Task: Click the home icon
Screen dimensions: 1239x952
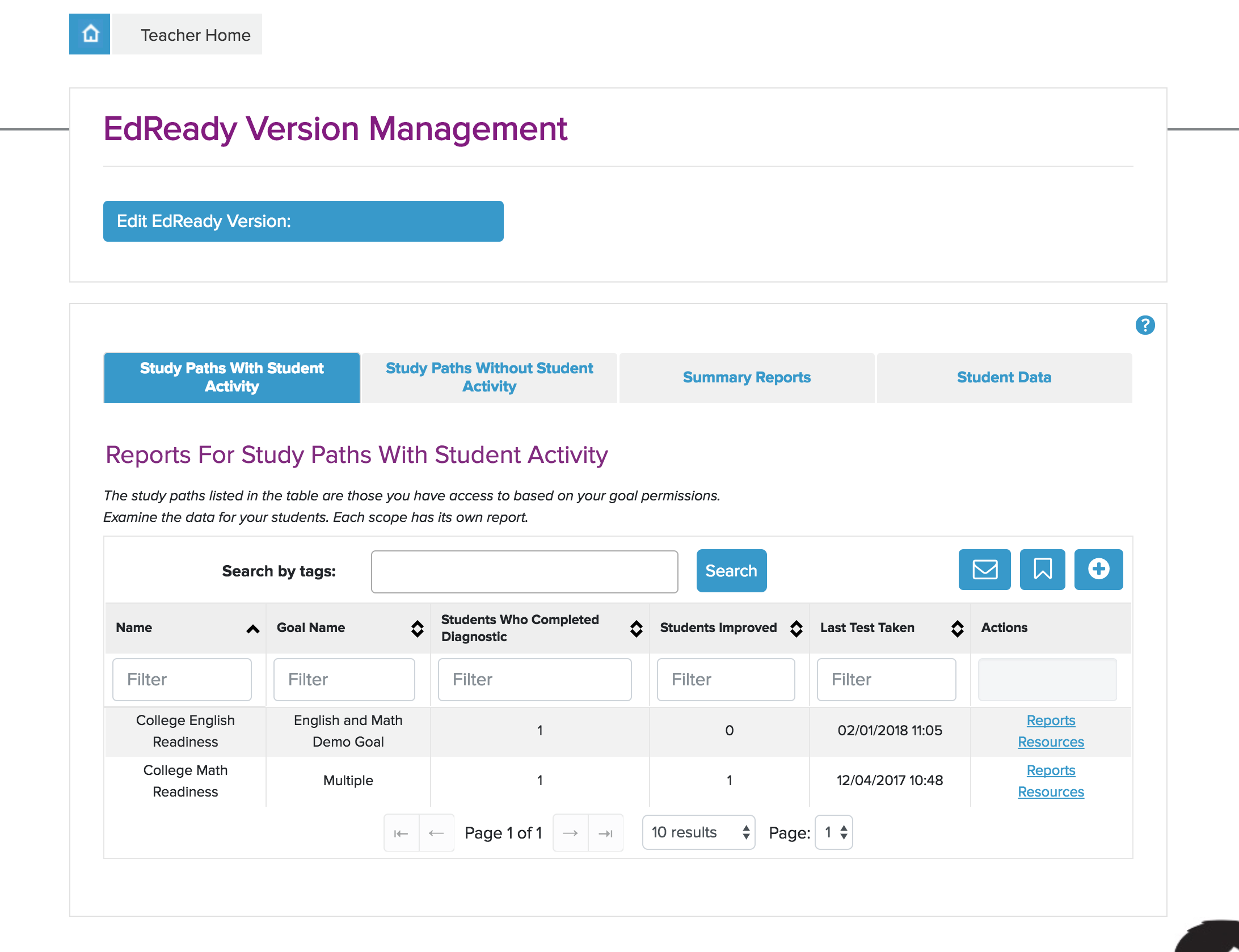Action: (x=90, y=34)
